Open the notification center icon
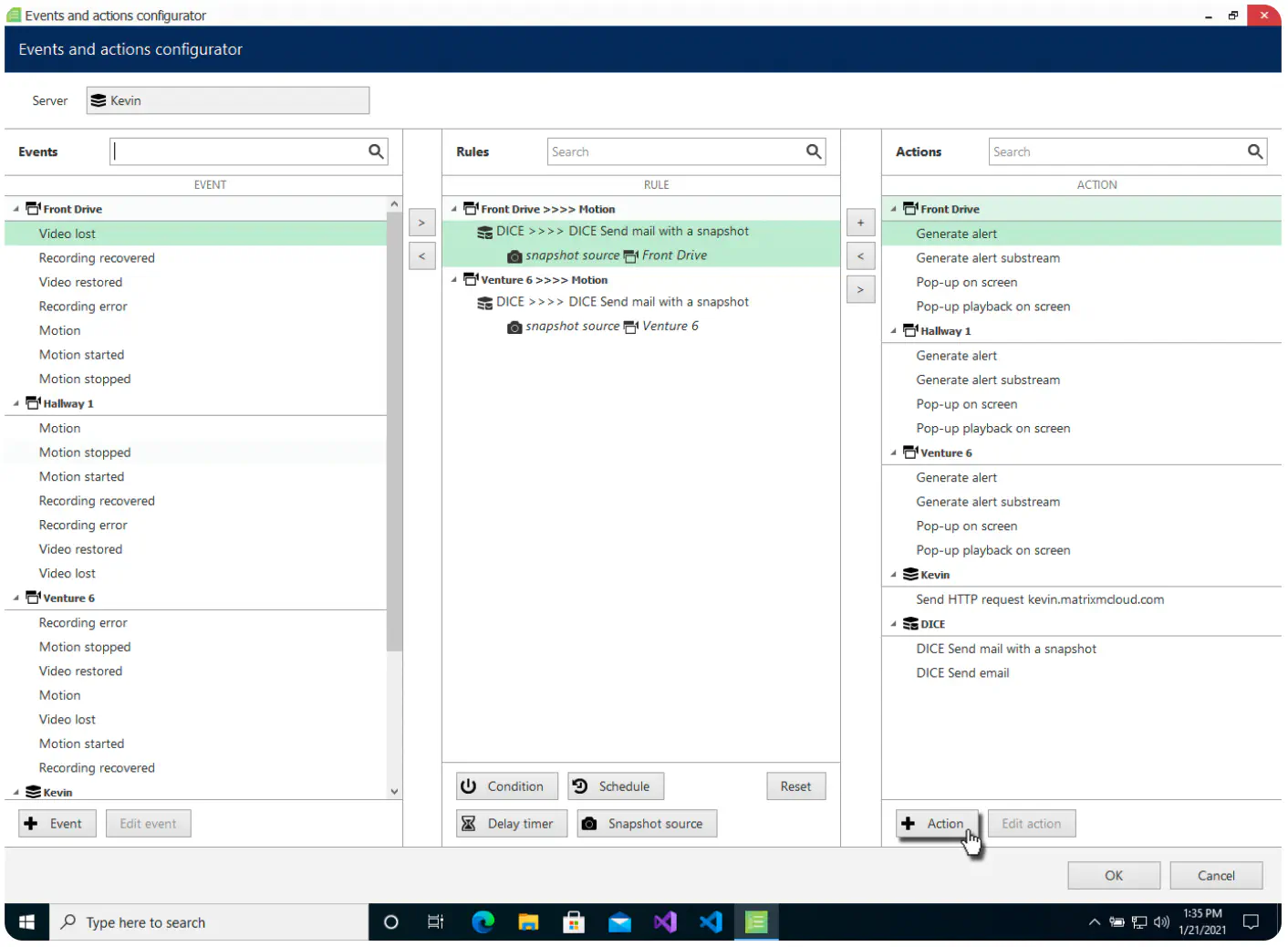1288x947 pixels. click(x=1252, y=922)
